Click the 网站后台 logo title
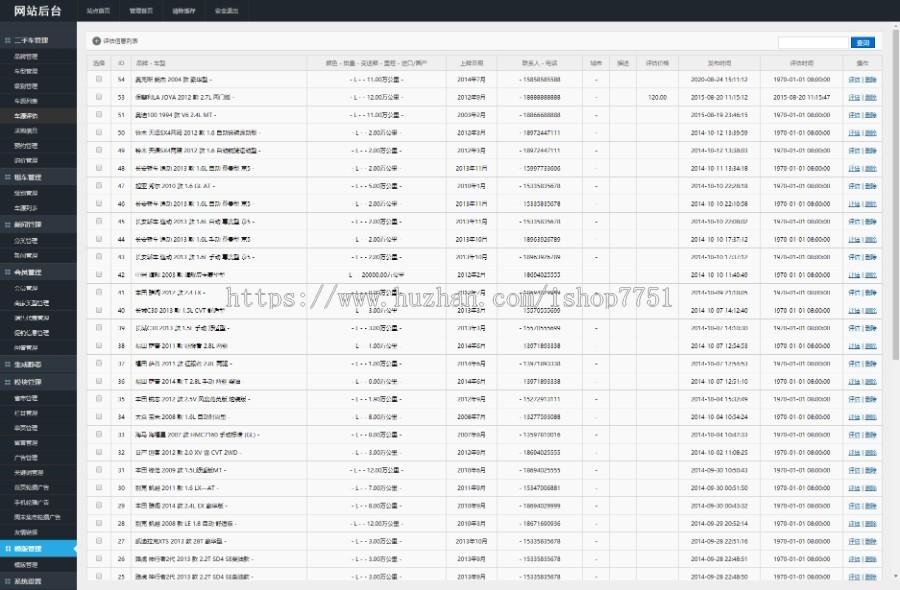This screenshot has width=900, height=590. click(37, 11)
